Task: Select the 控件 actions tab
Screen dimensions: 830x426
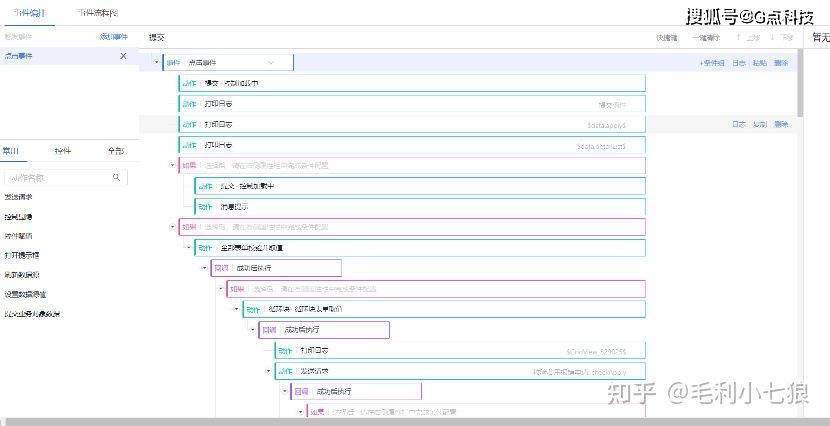Action: pos(62,151)
